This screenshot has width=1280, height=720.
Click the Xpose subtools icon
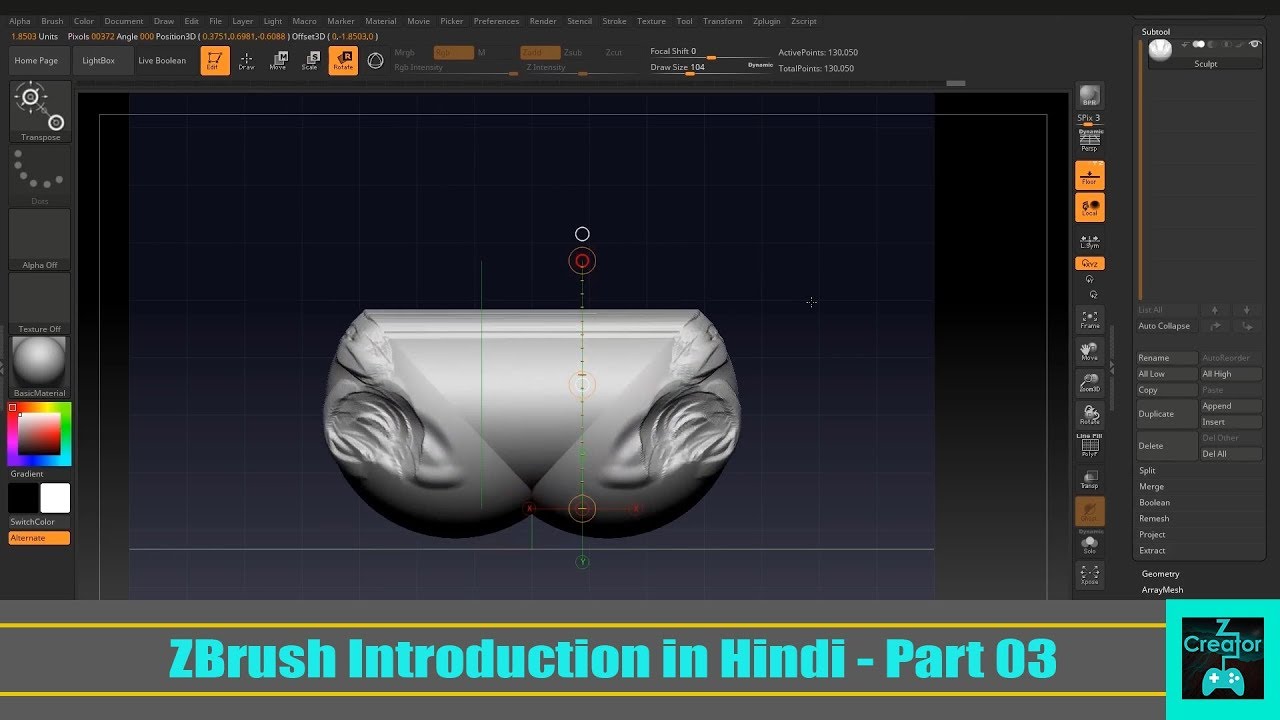coord(1090,575)
